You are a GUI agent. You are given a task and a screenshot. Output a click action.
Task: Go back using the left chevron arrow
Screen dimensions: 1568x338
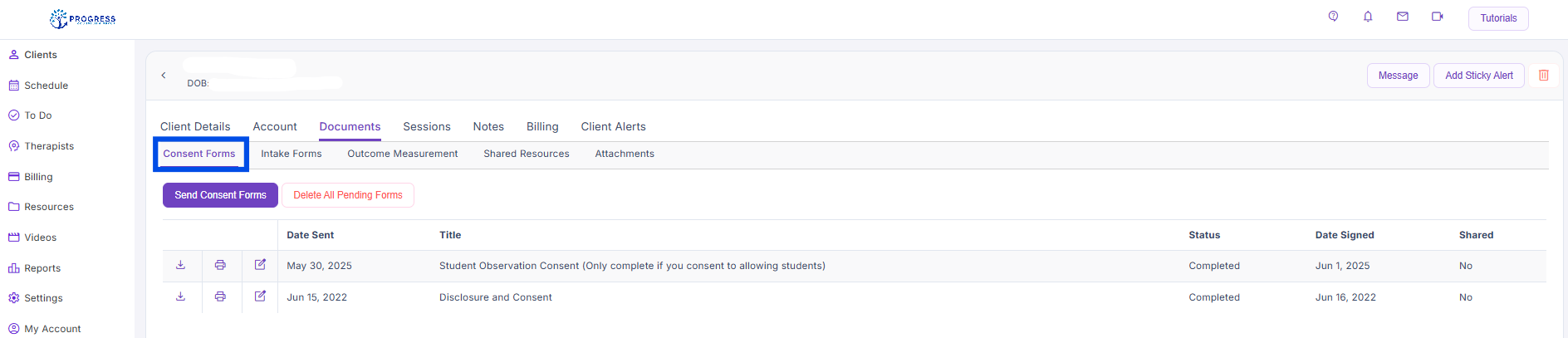tap(164, 76)
